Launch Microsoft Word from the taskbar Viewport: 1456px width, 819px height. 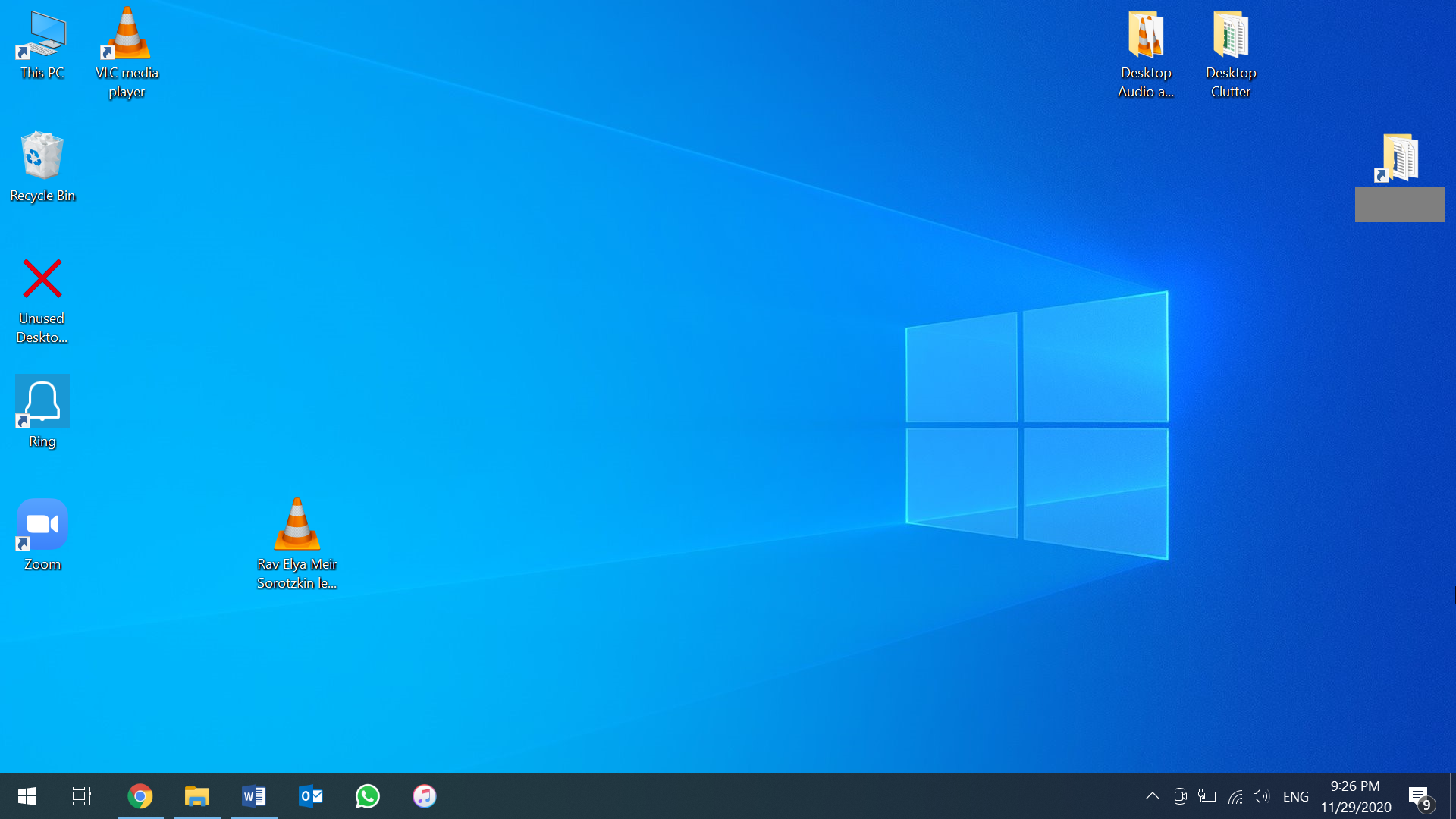[254, 796]
